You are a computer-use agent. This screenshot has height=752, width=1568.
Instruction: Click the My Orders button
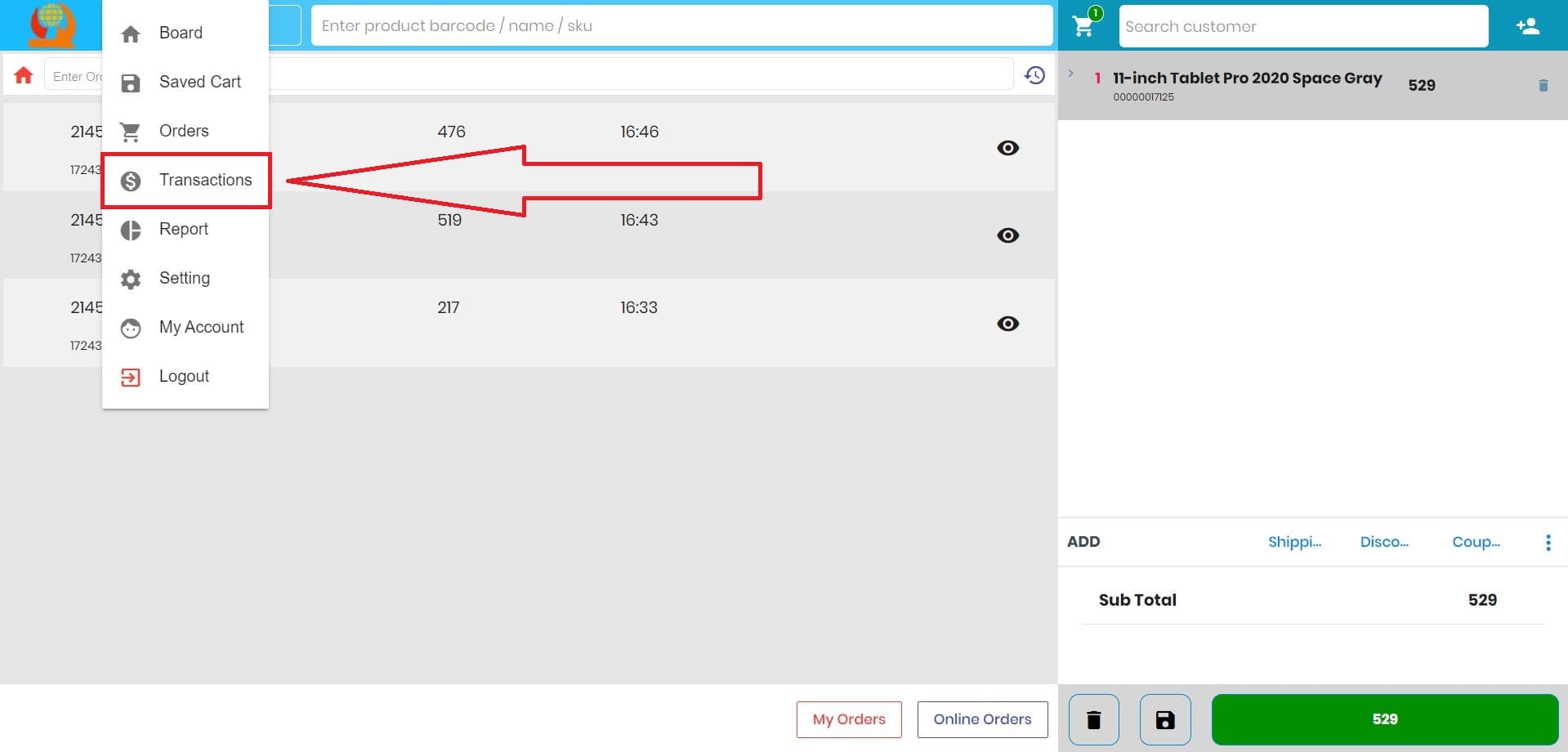point(848,719)
